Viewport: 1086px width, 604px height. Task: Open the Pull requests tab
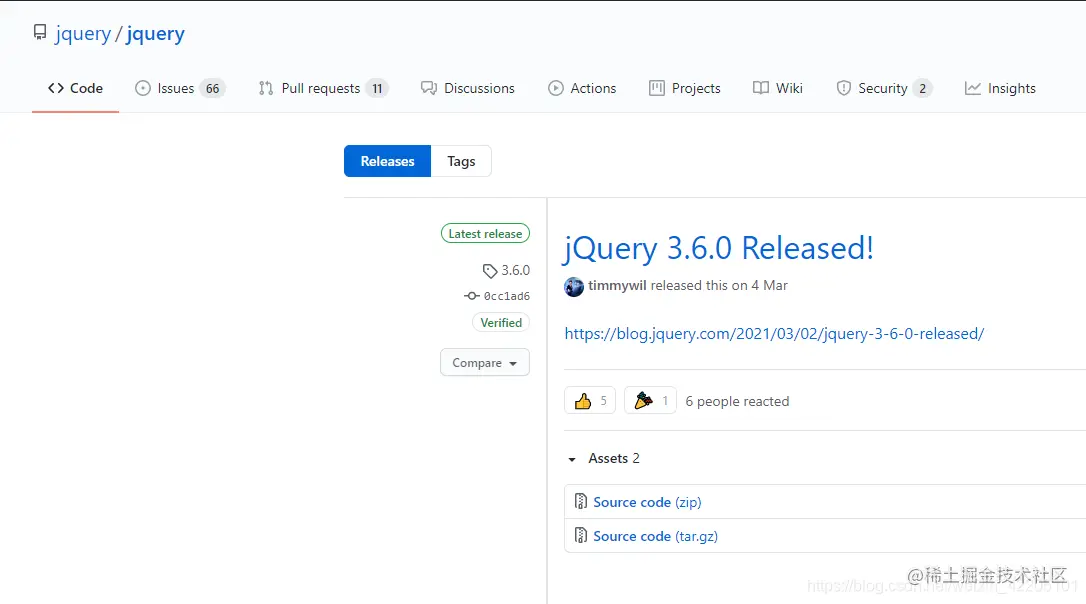point(323,88)
